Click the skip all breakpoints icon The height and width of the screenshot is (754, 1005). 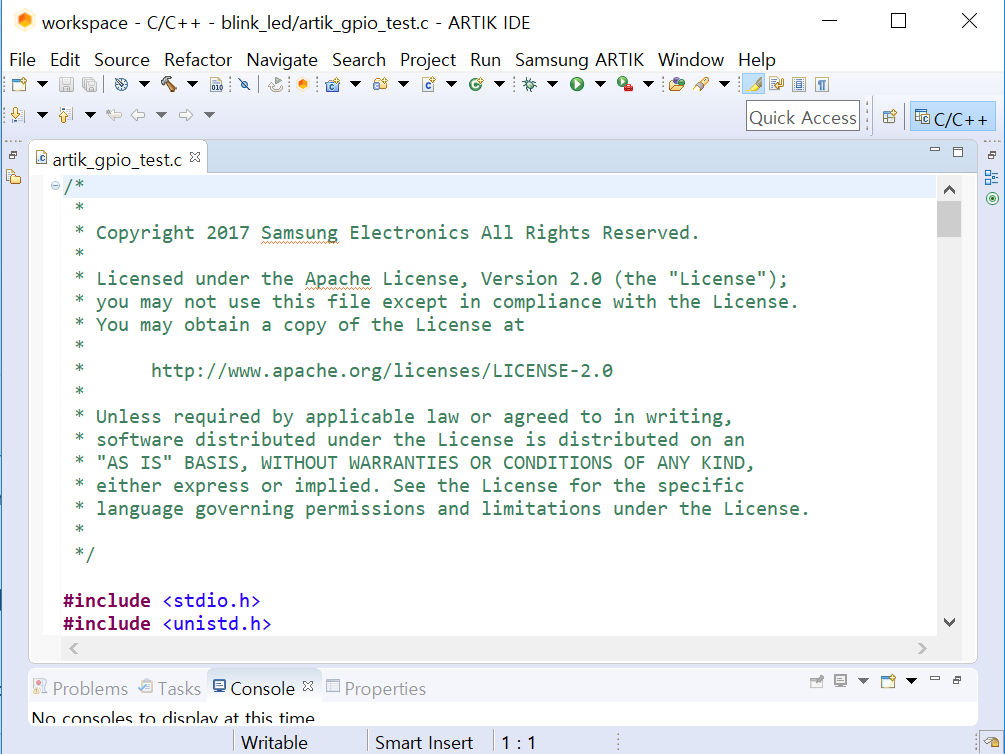[x=244, y=84]
